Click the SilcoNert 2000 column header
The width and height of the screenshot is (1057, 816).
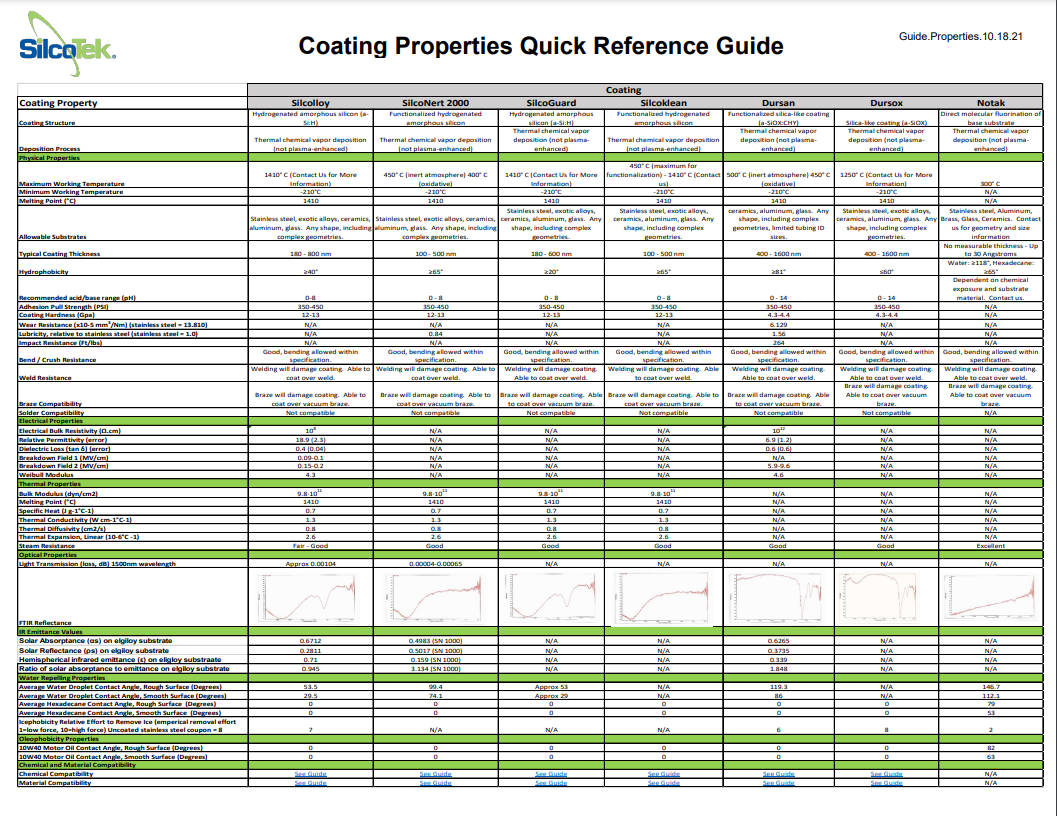tap(435, 103)
